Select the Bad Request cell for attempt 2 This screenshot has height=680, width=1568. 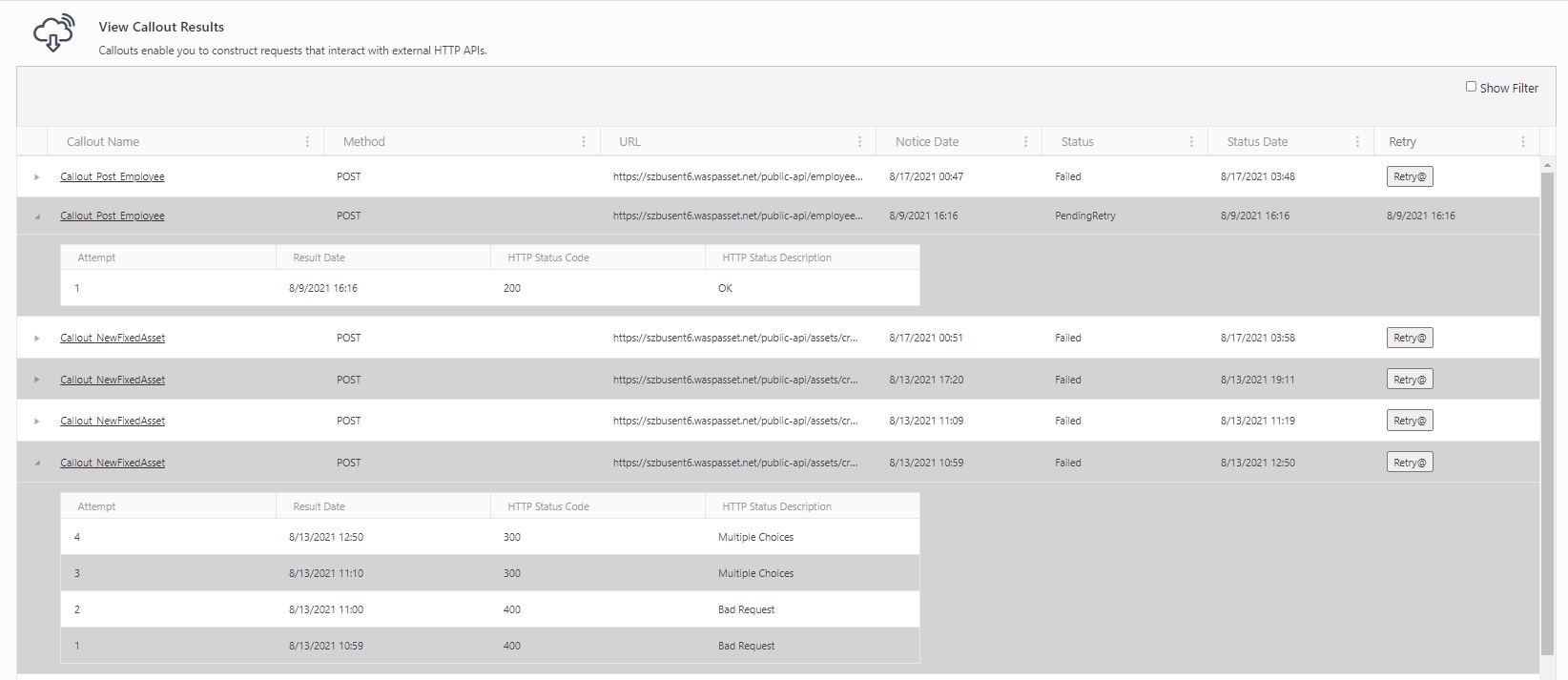[x=746, y=609]
